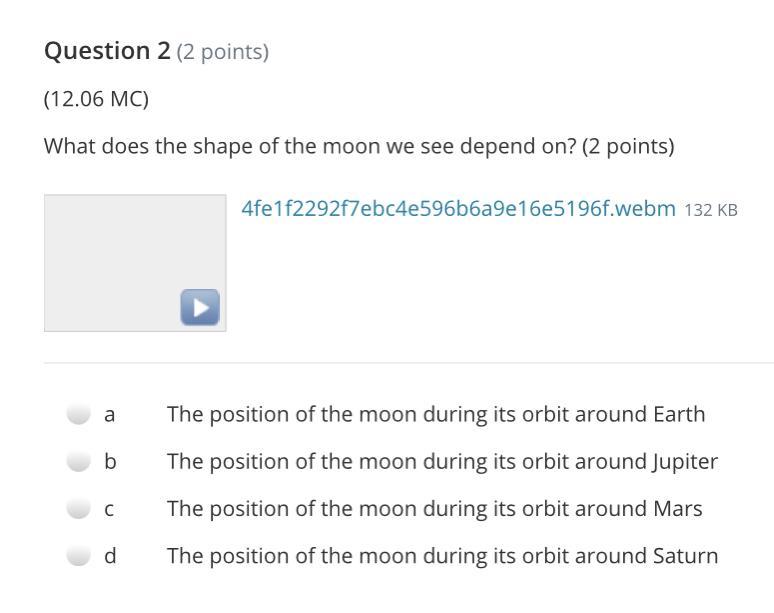The width and height of the screenshot is (774, 613).
Task: Click the answer text mentioning orbit around Jupiter
Action: (x=442, y=461)
